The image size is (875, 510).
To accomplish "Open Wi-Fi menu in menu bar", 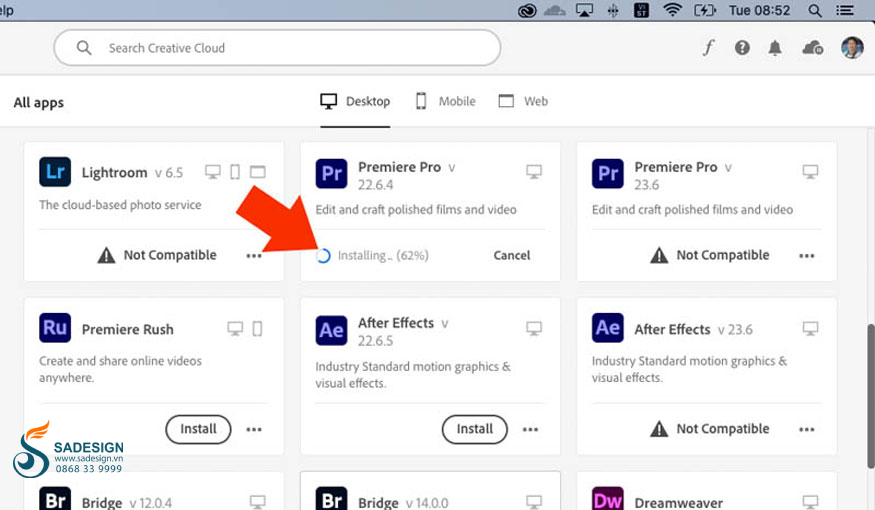I will click(x=672, y=10).
